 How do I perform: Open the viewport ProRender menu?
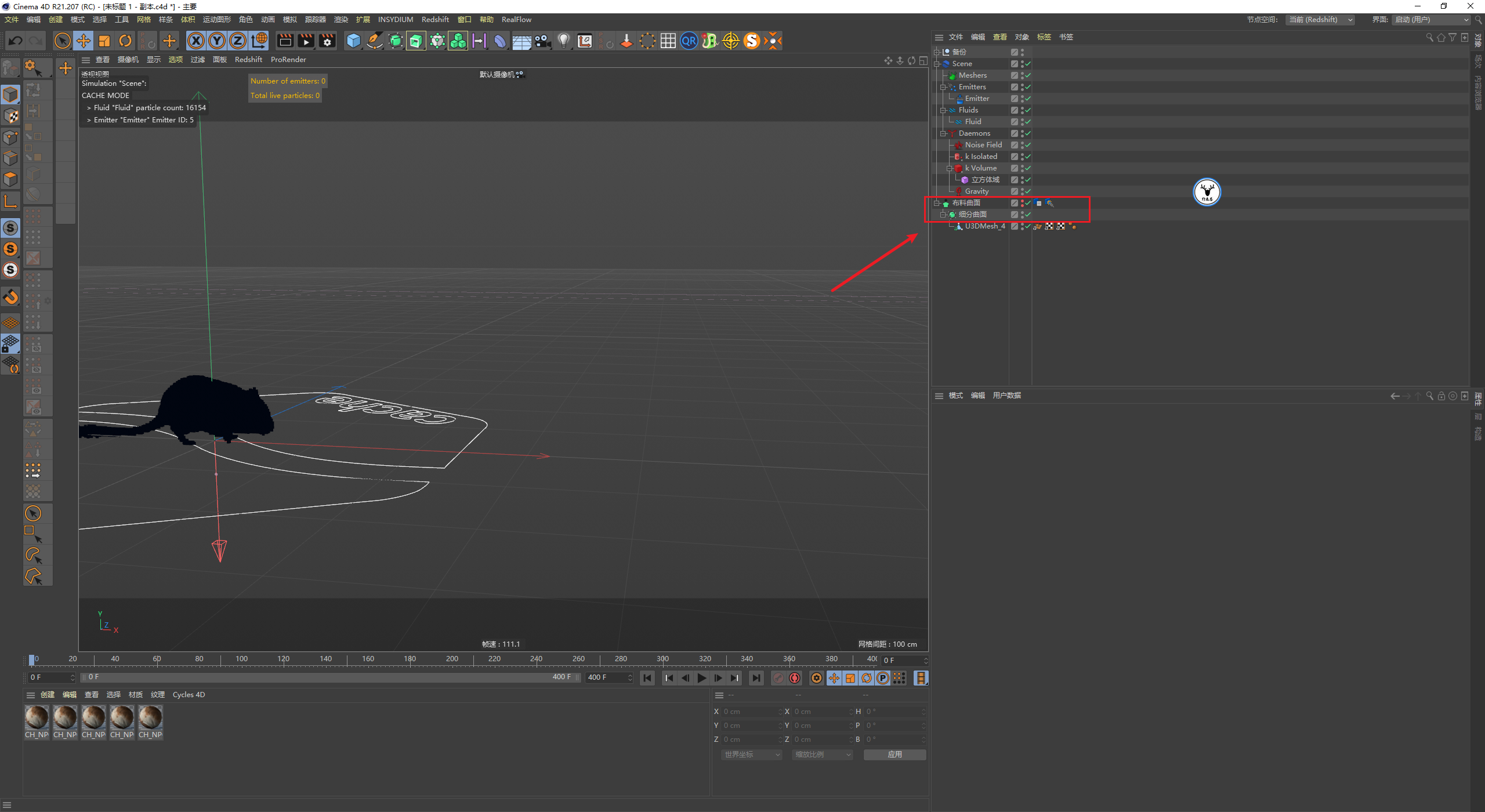coord(288,60)
